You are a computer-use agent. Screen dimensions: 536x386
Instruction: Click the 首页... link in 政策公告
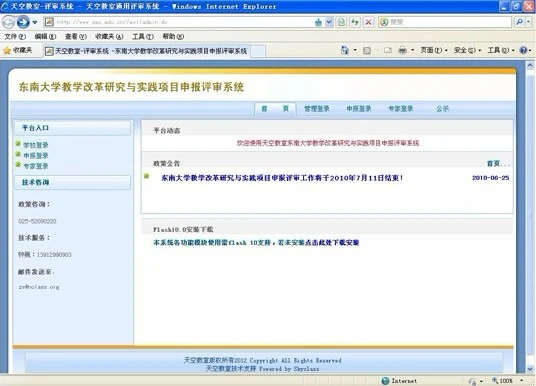[498, 164]
